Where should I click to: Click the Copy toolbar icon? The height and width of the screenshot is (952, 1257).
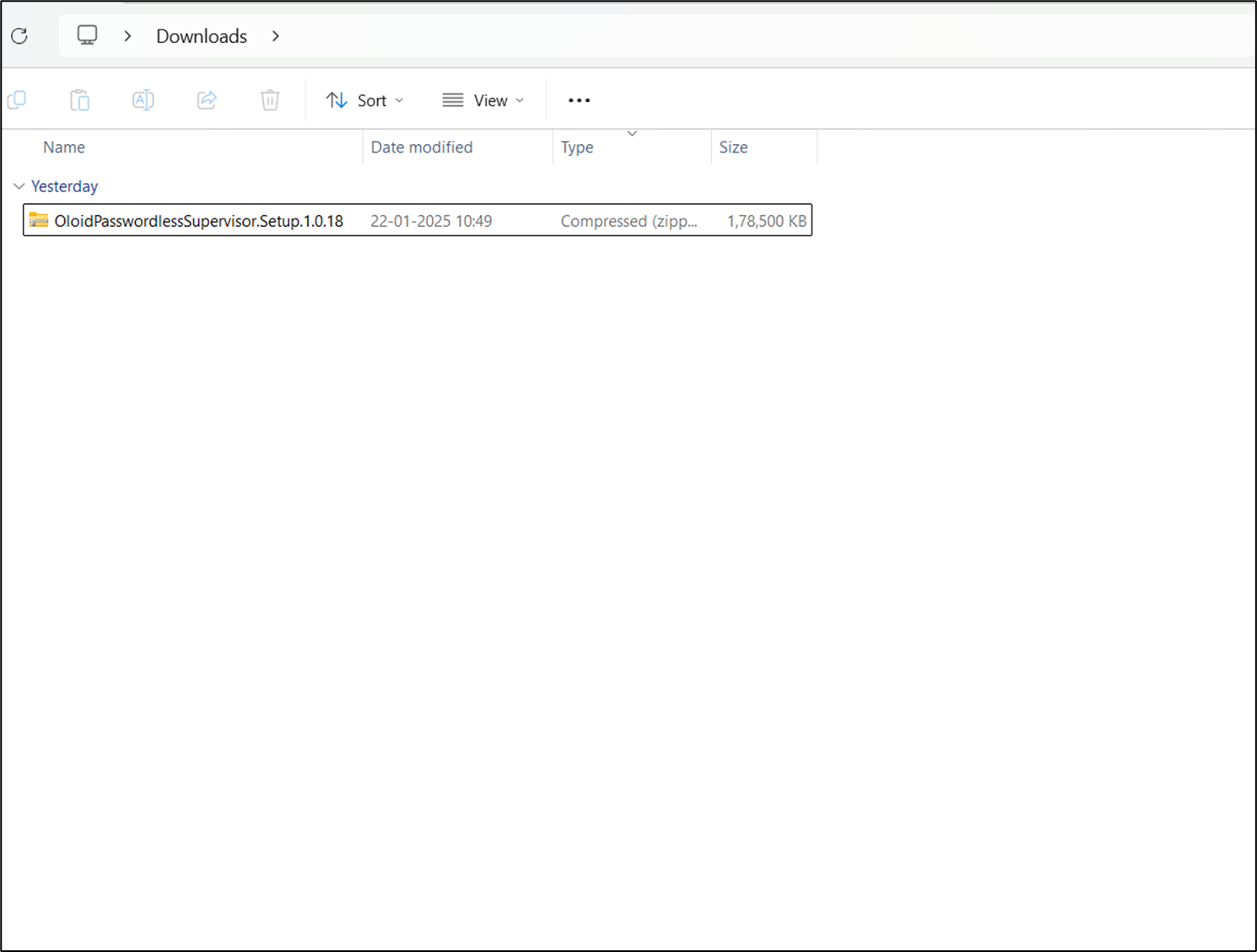click(17, 100)
